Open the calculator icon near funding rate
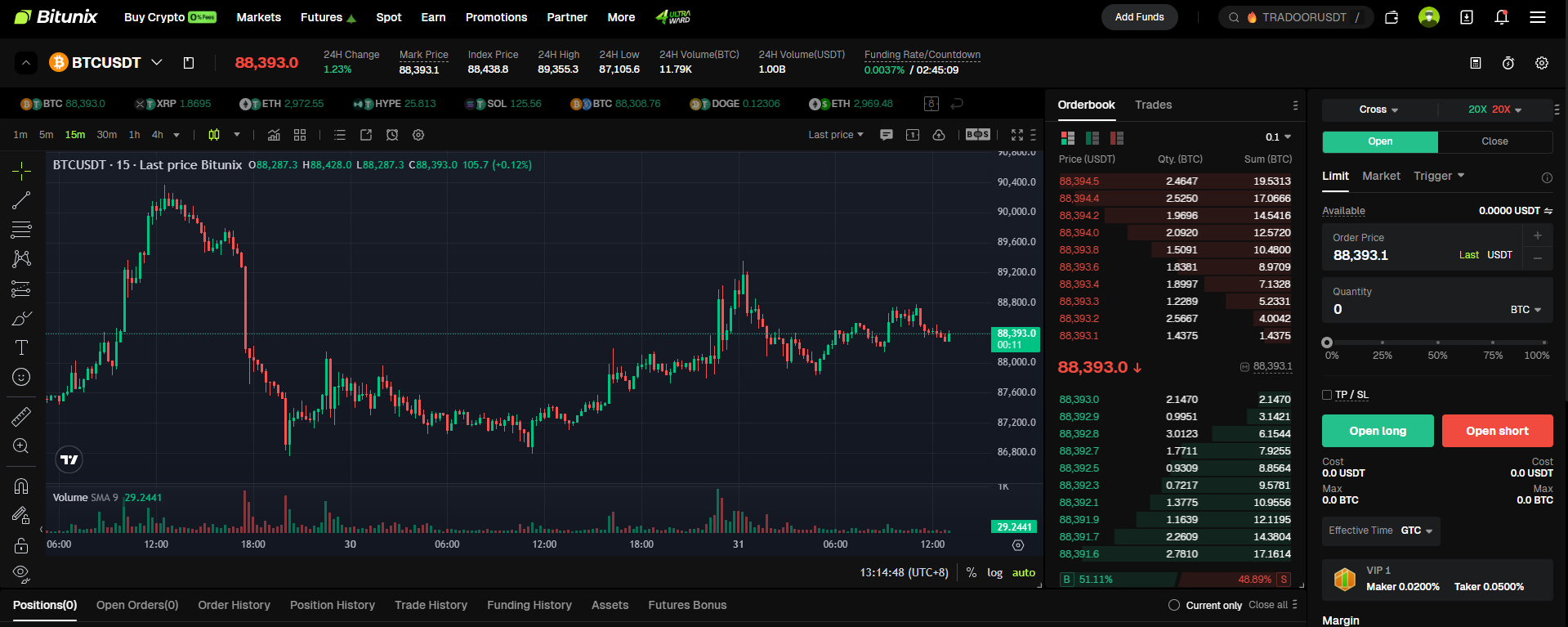This screenshot has height=627, width=1568. 1476,63
